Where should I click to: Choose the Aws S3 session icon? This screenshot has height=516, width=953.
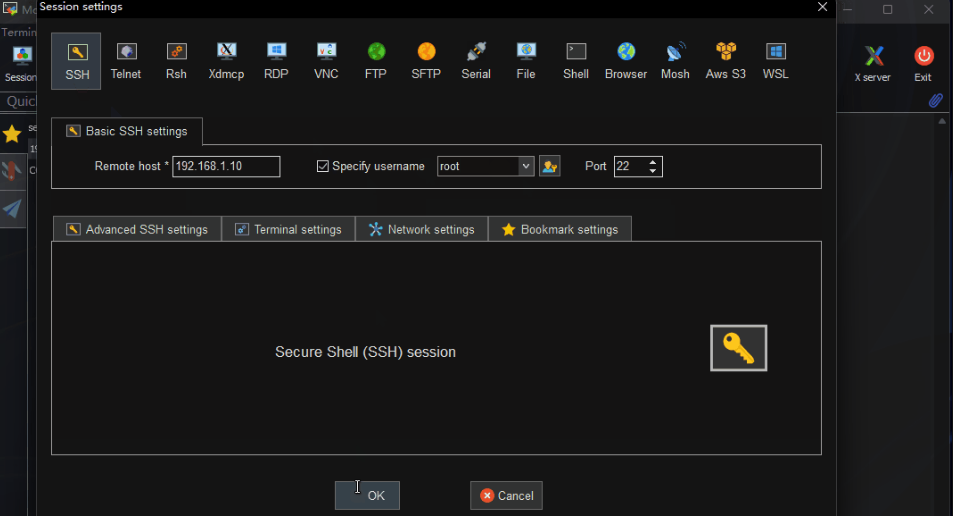pyautogui.click(x=725, y=60)
